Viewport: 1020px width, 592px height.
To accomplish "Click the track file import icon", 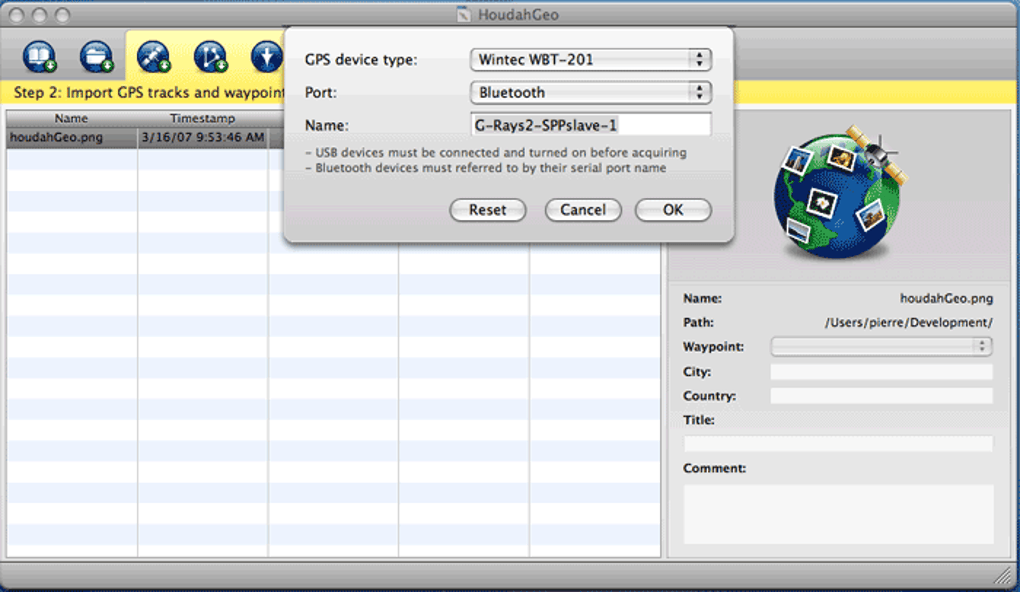I will (x=210, y=56).
